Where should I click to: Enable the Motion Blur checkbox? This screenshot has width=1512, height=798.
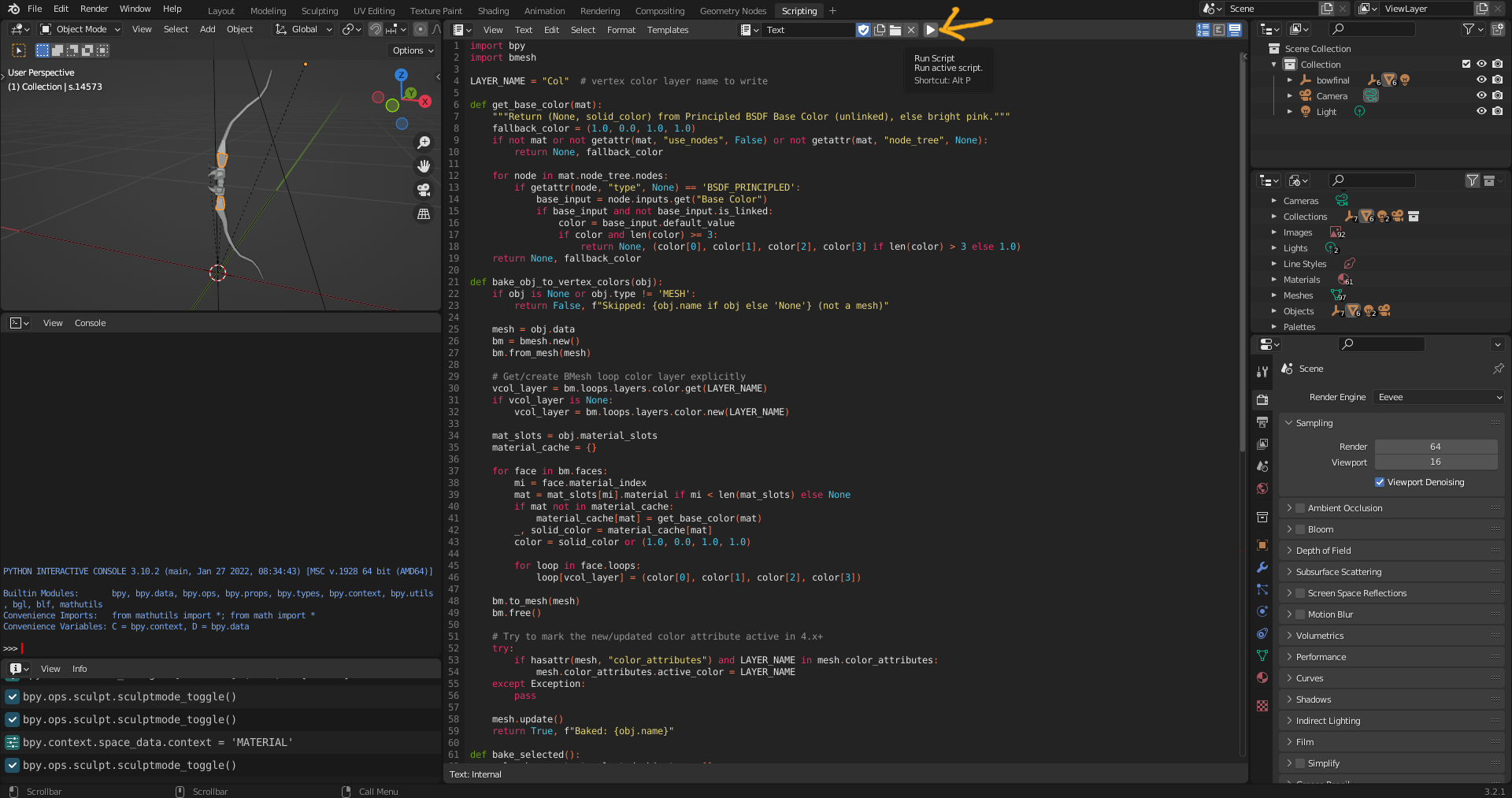(x=1300, y=614)
